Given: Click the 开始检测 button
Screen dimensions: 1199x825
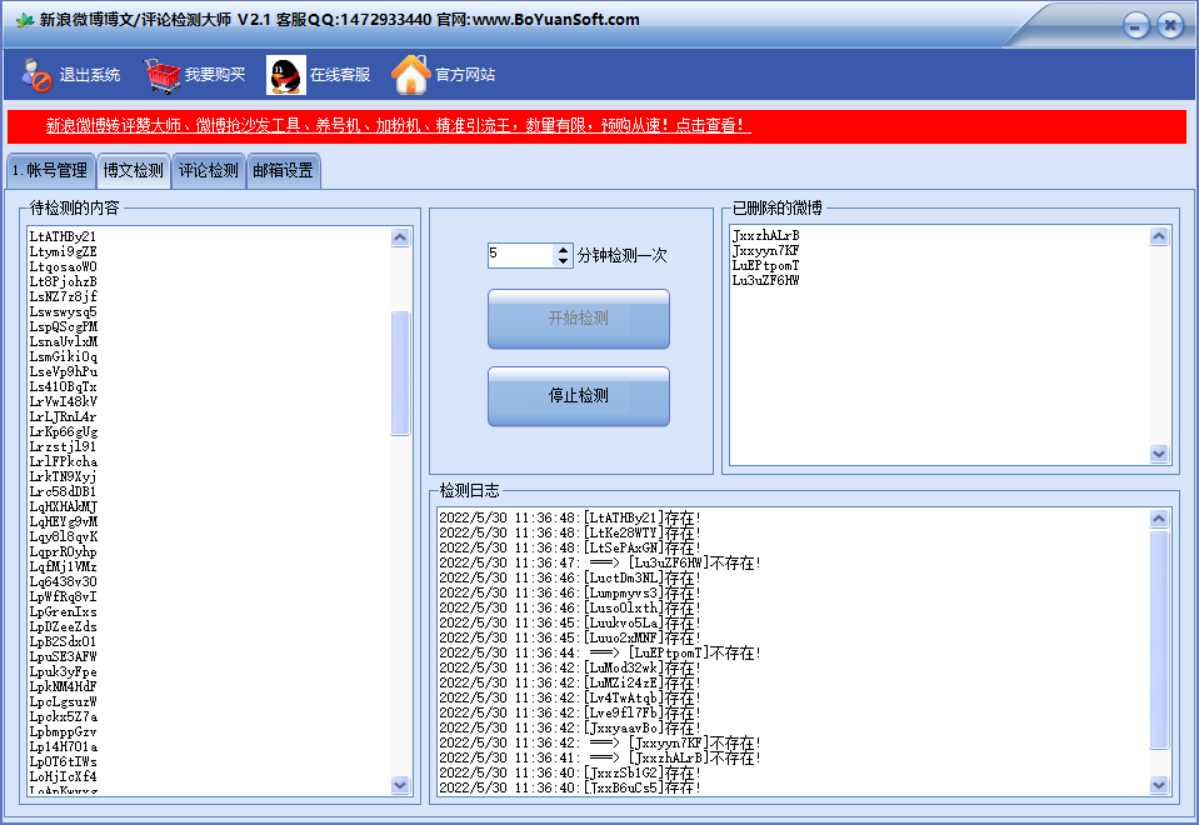Looking at the screenshot, I should coord(578,319).
